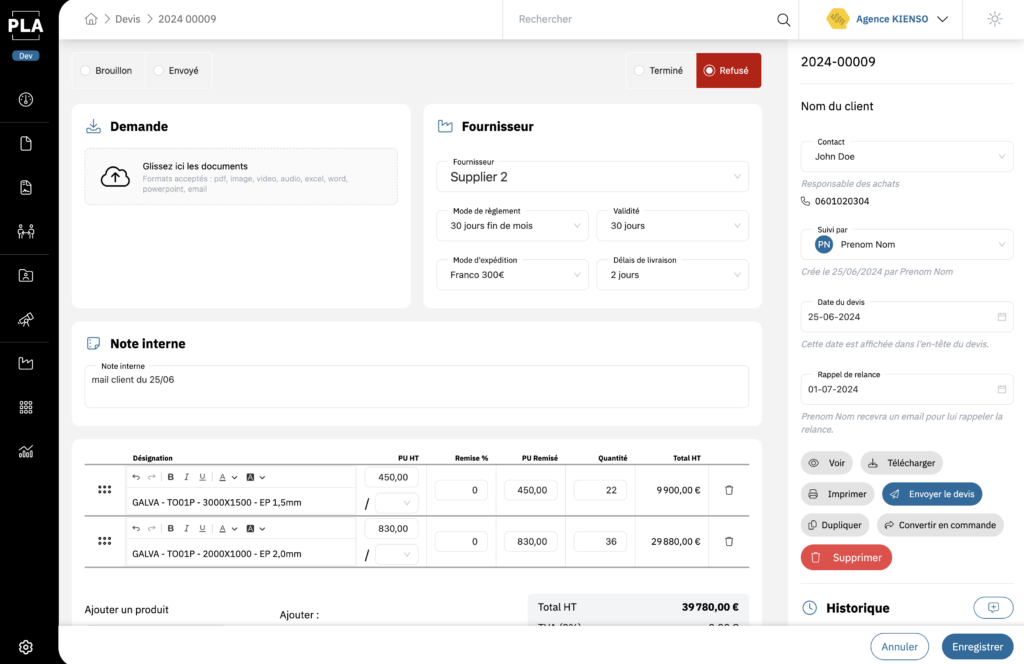
Task: Open the Agence KIENSO dropdown
Action: pyautogui.click(x=888, y=19)
